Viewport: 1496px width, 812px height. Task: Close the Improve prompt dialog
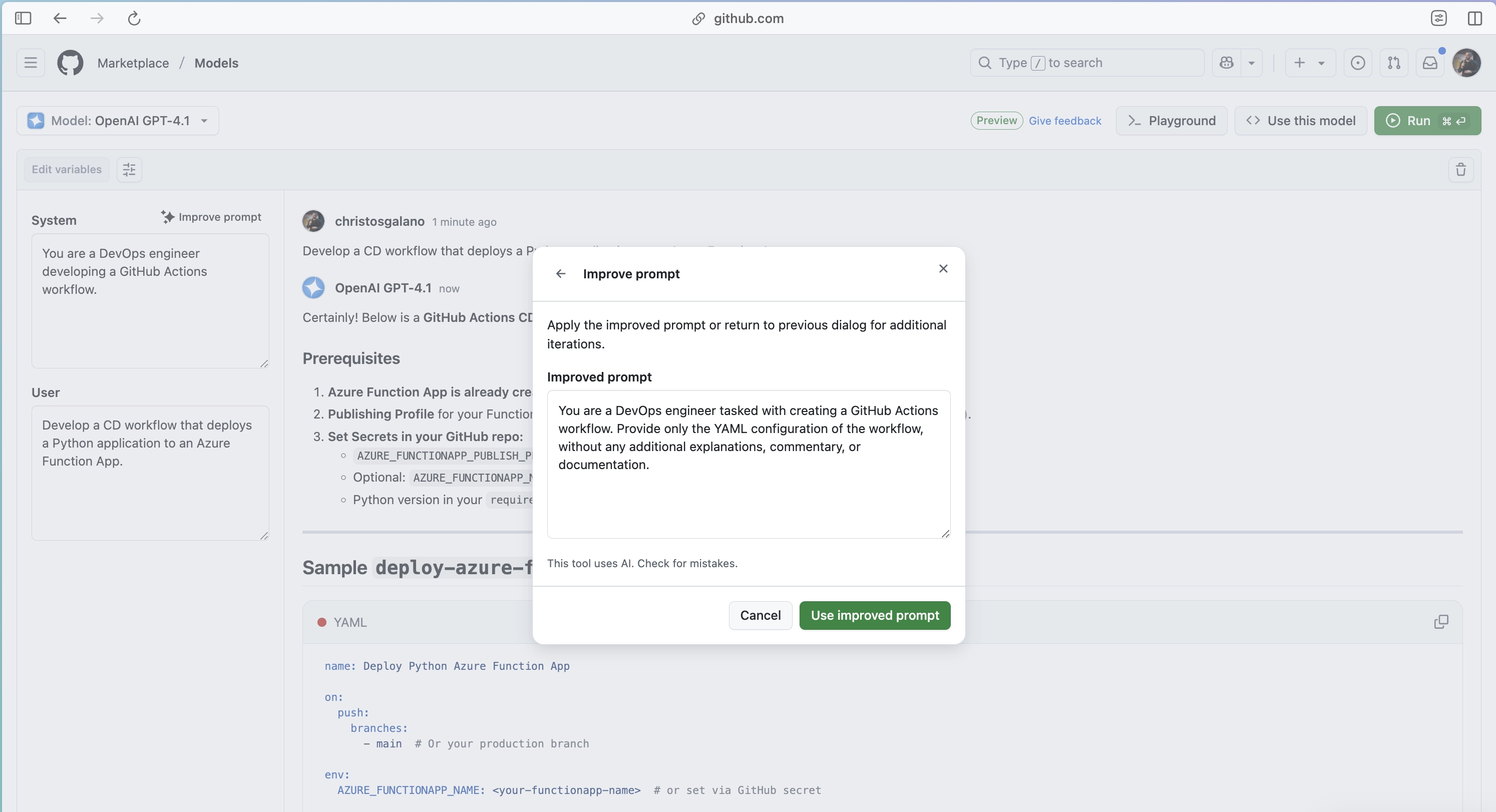(x=943, y=268)
